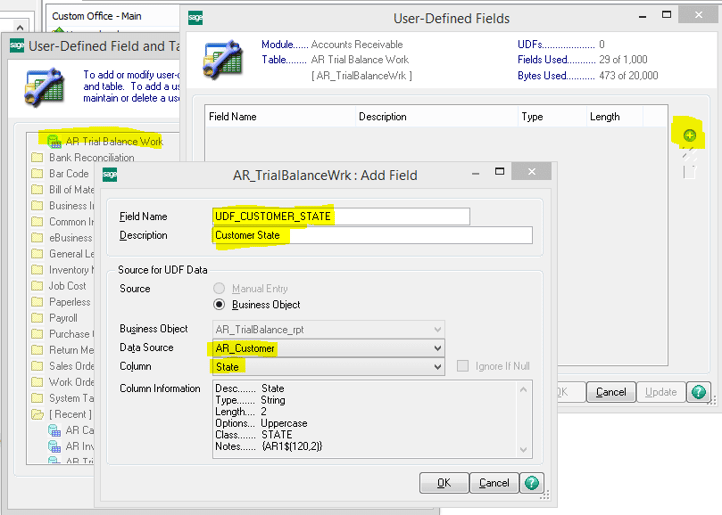Click the help icon in Add Field dialog
The height and width of the screenshot is (515, 722).
click(532, 483)
